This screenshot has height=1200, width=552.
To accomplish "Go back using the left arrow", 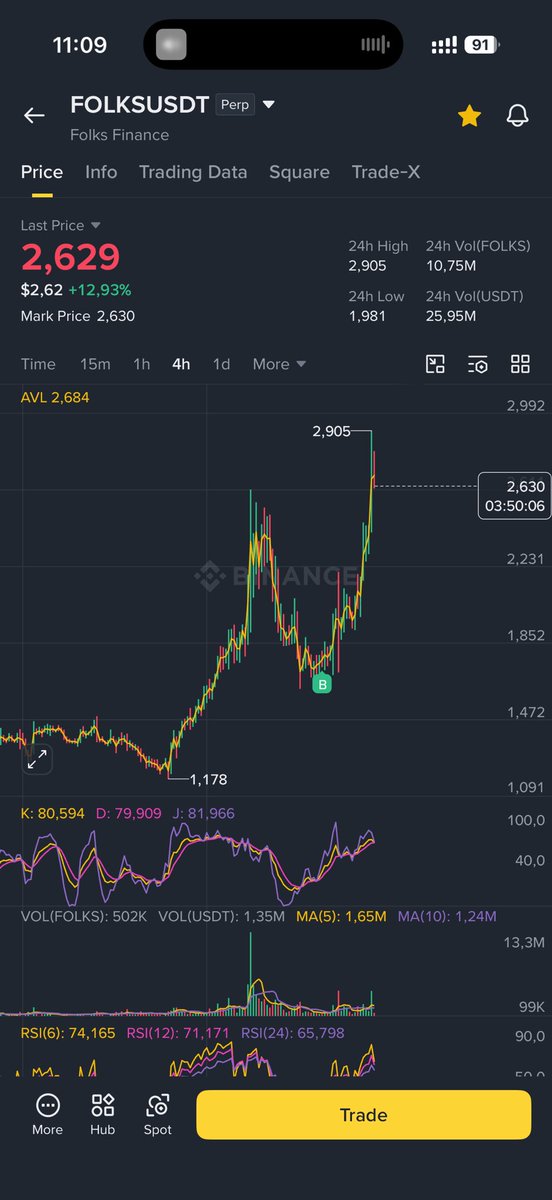I will [x=34, y=115].
